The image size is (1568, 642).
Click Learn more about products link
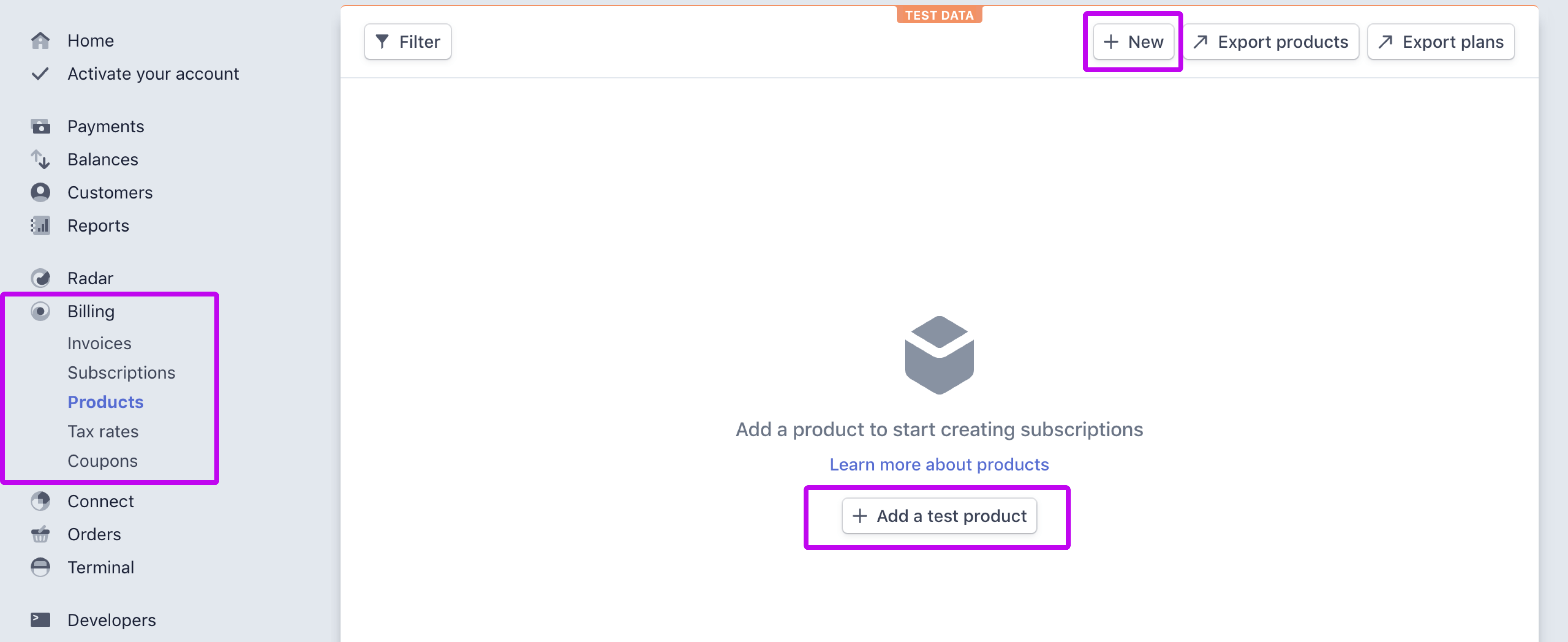click(x=939, y=464)
